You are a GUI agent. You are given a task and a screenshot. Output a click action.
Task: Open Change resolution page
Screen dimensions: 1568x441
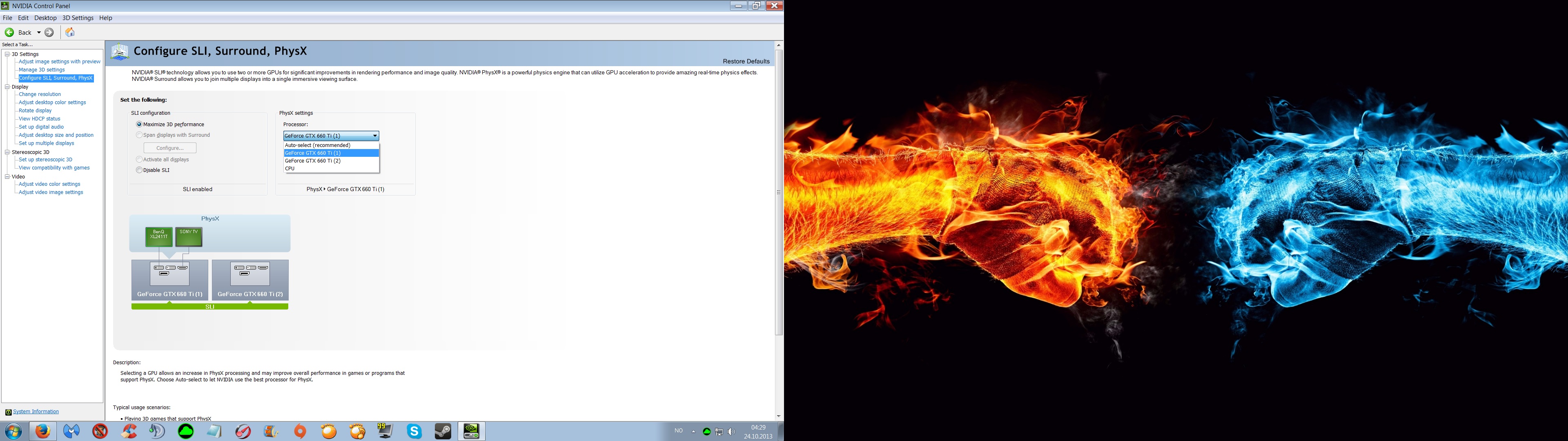(40, 94)
